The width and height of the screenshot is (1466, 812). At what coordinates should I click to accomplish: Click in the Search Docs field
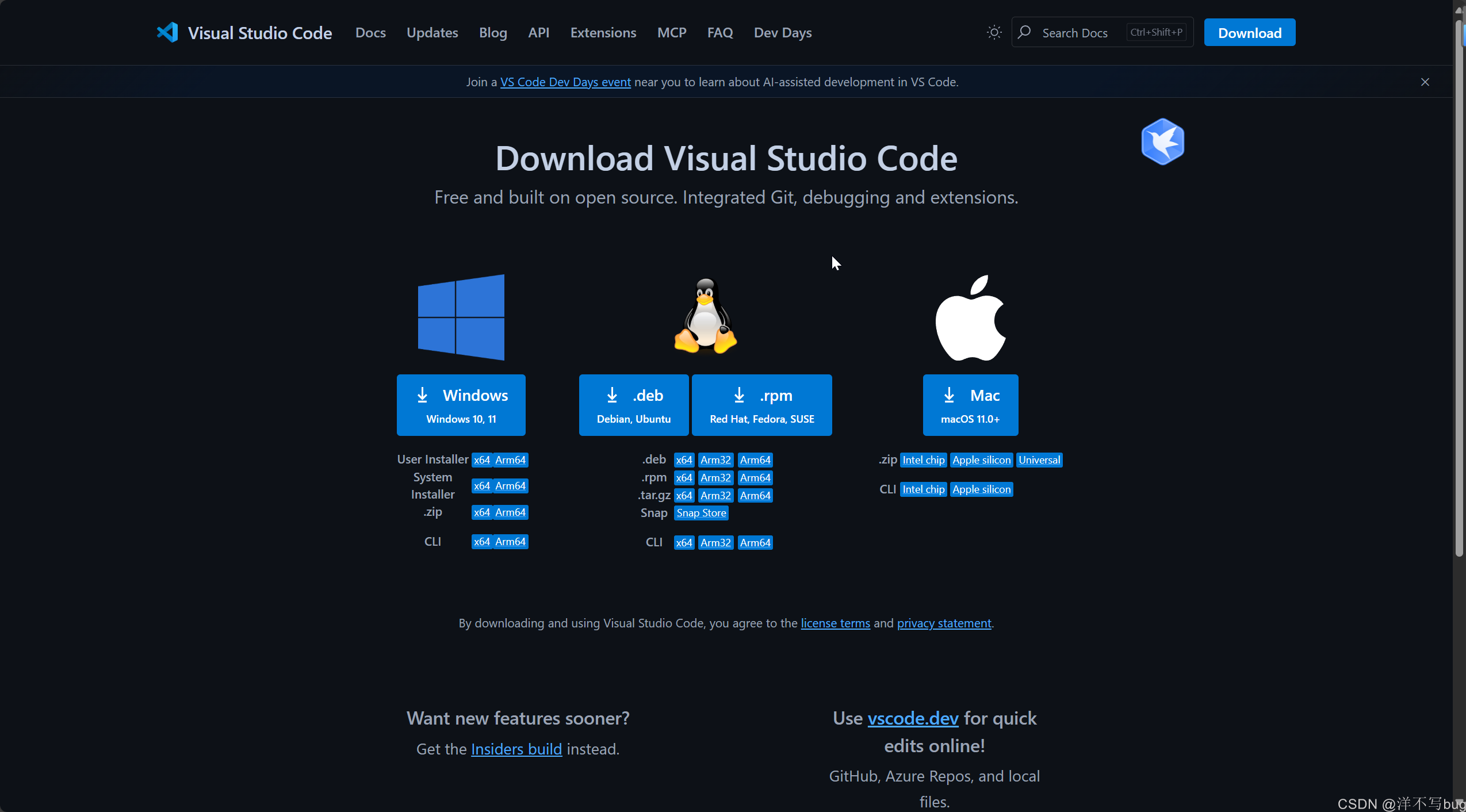coord(1081,33)
